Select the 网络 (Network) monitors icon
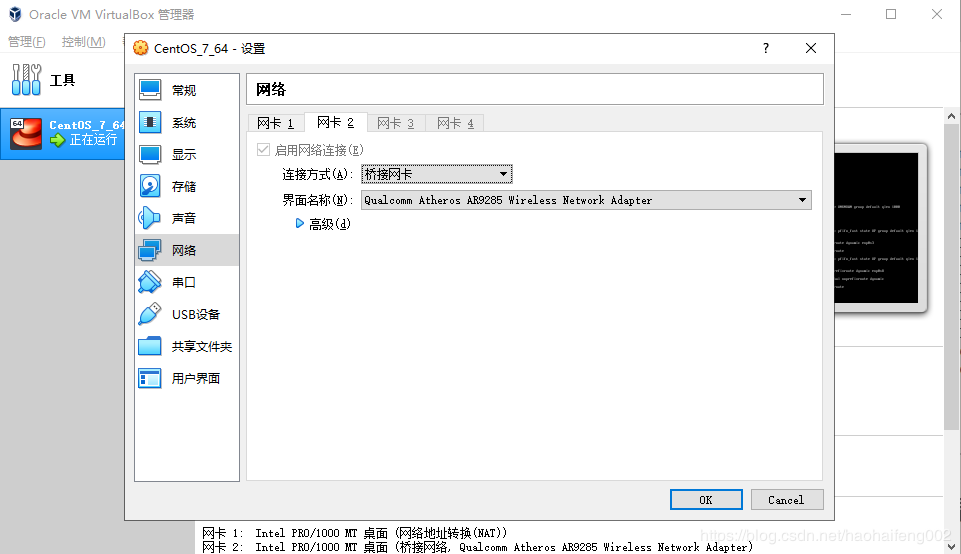Viewport: 961px width, 554px height. [x=150, y=249]
